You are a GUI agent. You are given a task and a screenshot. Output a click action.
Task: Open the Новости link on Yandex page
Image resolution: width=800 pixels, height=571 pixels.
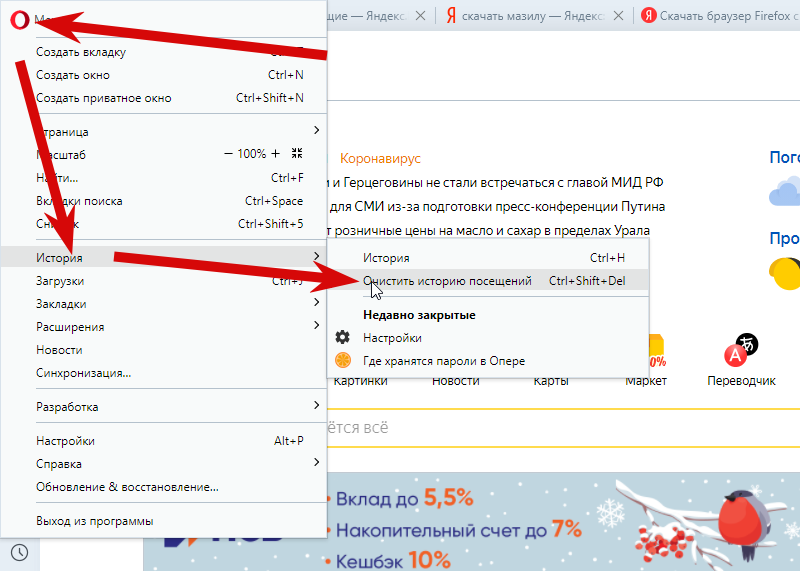click(x=456, y=381)
